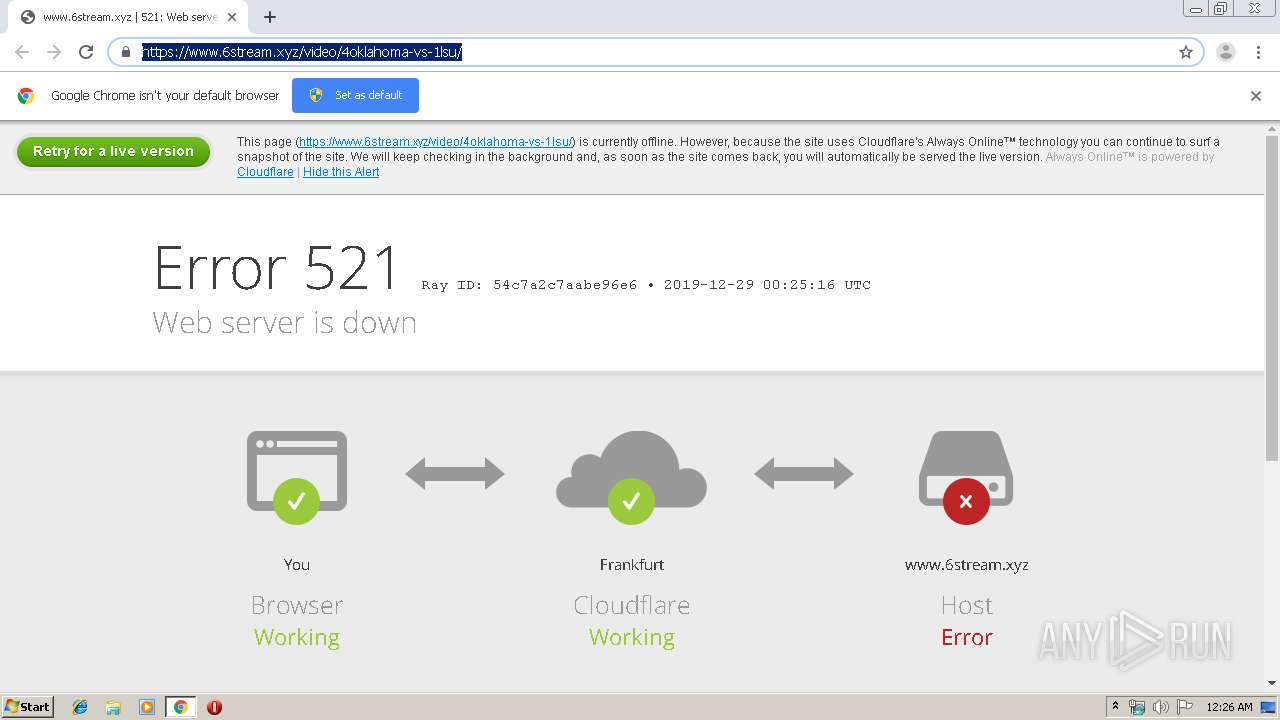1280x720 pixels.
Task: Click the Error 521 heading
Action: tap(277, 268)
